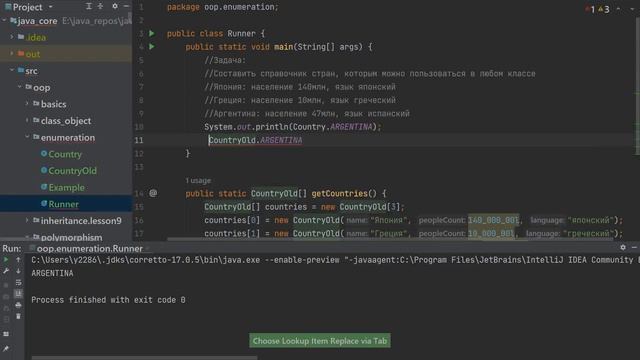Open the layout icon in Run sidebar
640x360 pixels.
coord(6,334)
